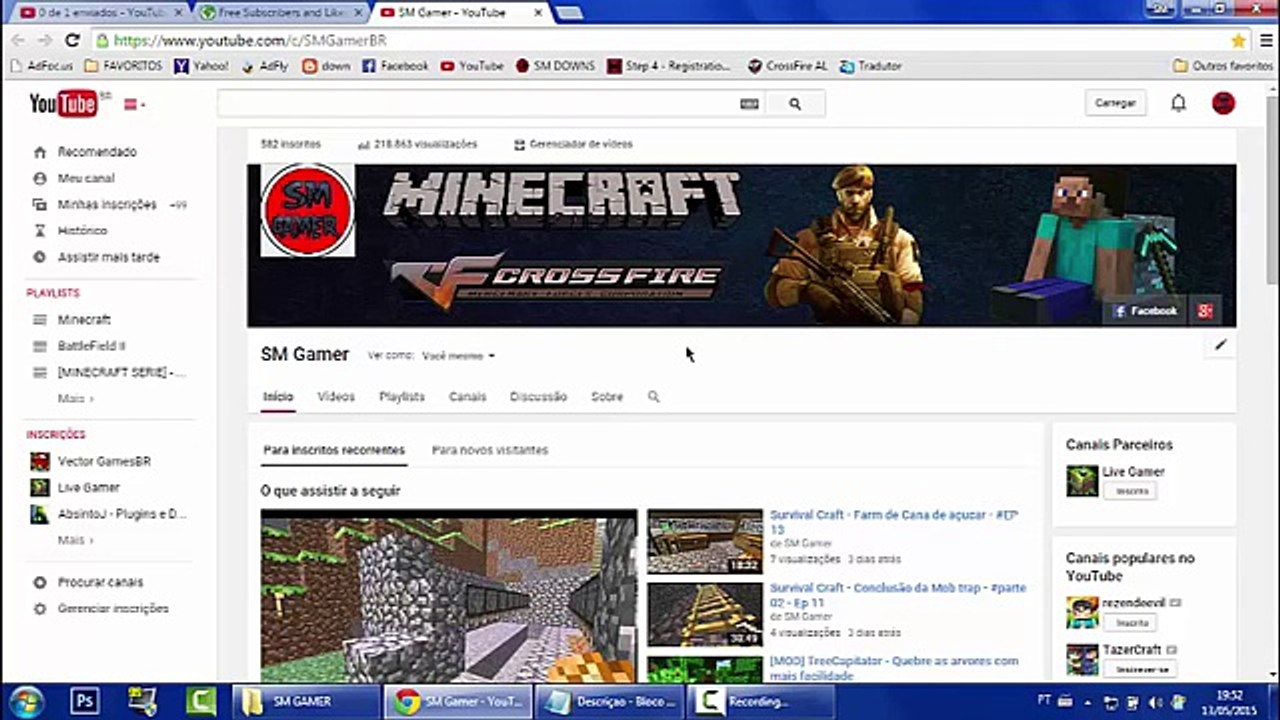Expand Mais under Playlists
Image resolution: width=1280 pixels, height=720 pixels.
(75, 398)
